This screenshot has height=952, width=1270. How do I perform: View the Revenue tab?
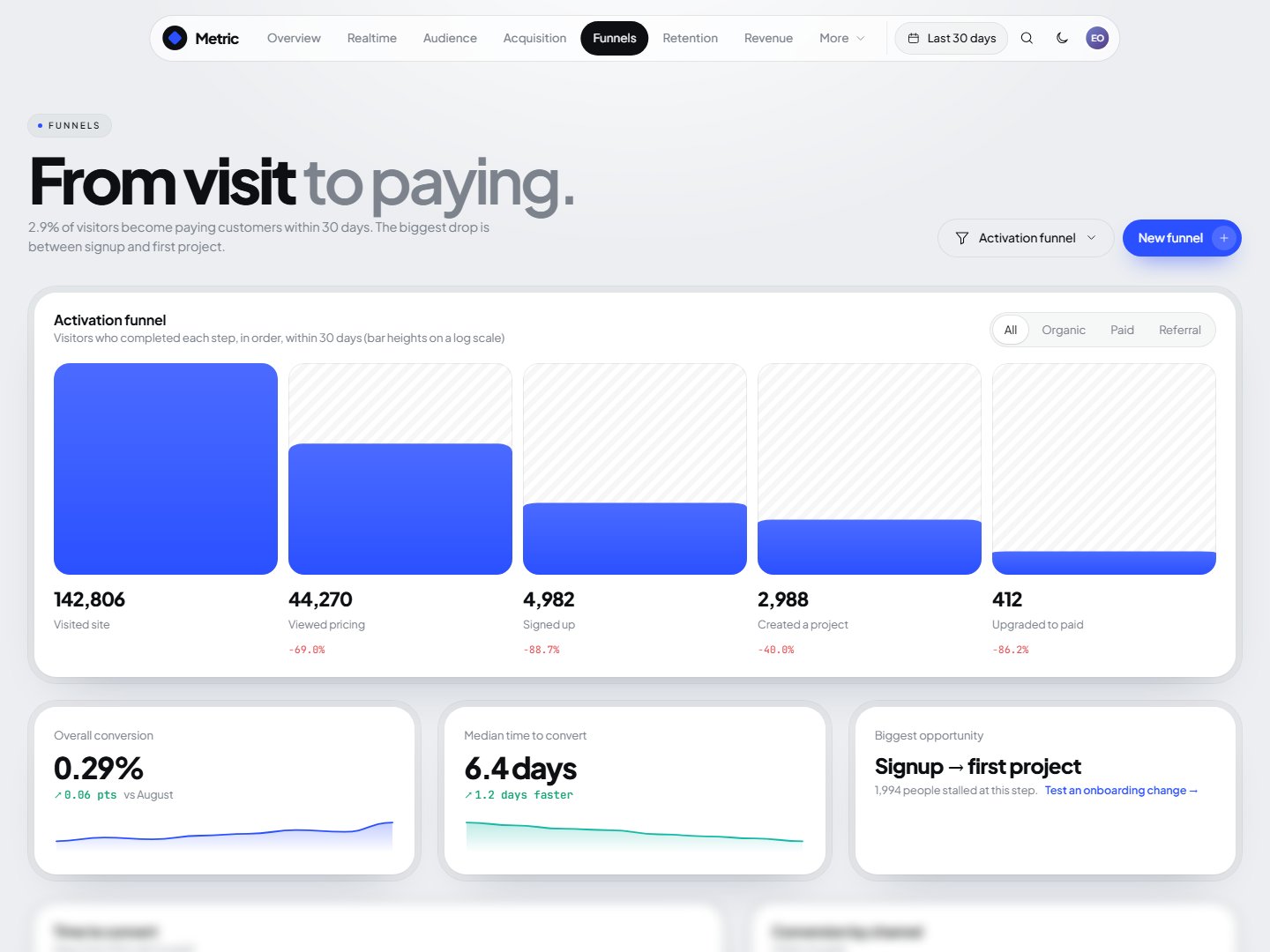point(768,38)
